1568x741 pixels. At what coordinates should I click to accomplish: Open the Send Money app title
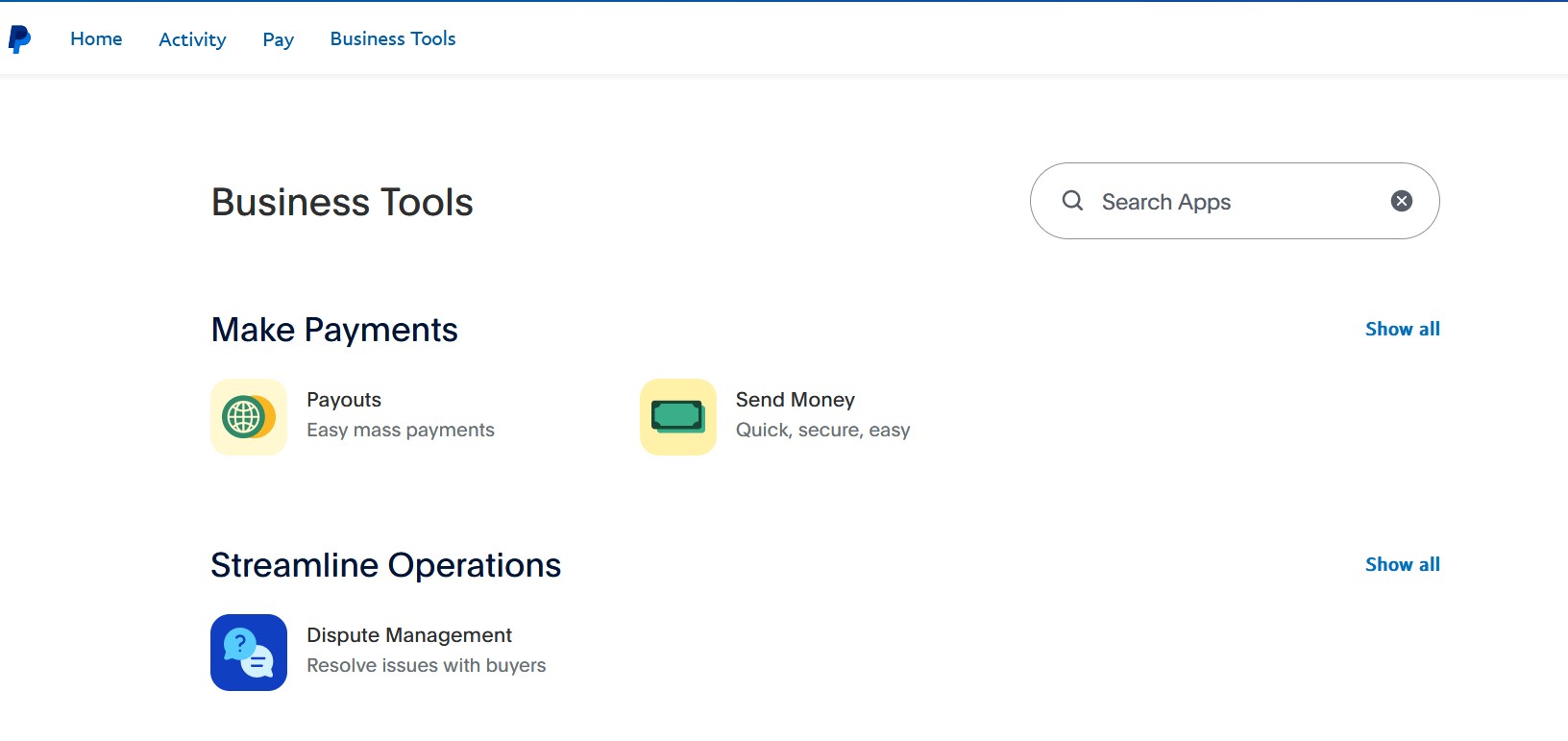click(x=796, y=400)
